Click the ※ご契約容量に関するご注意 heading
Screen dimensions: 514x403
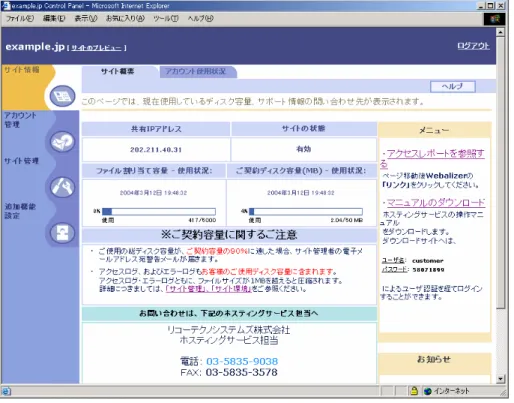(229, 235)
